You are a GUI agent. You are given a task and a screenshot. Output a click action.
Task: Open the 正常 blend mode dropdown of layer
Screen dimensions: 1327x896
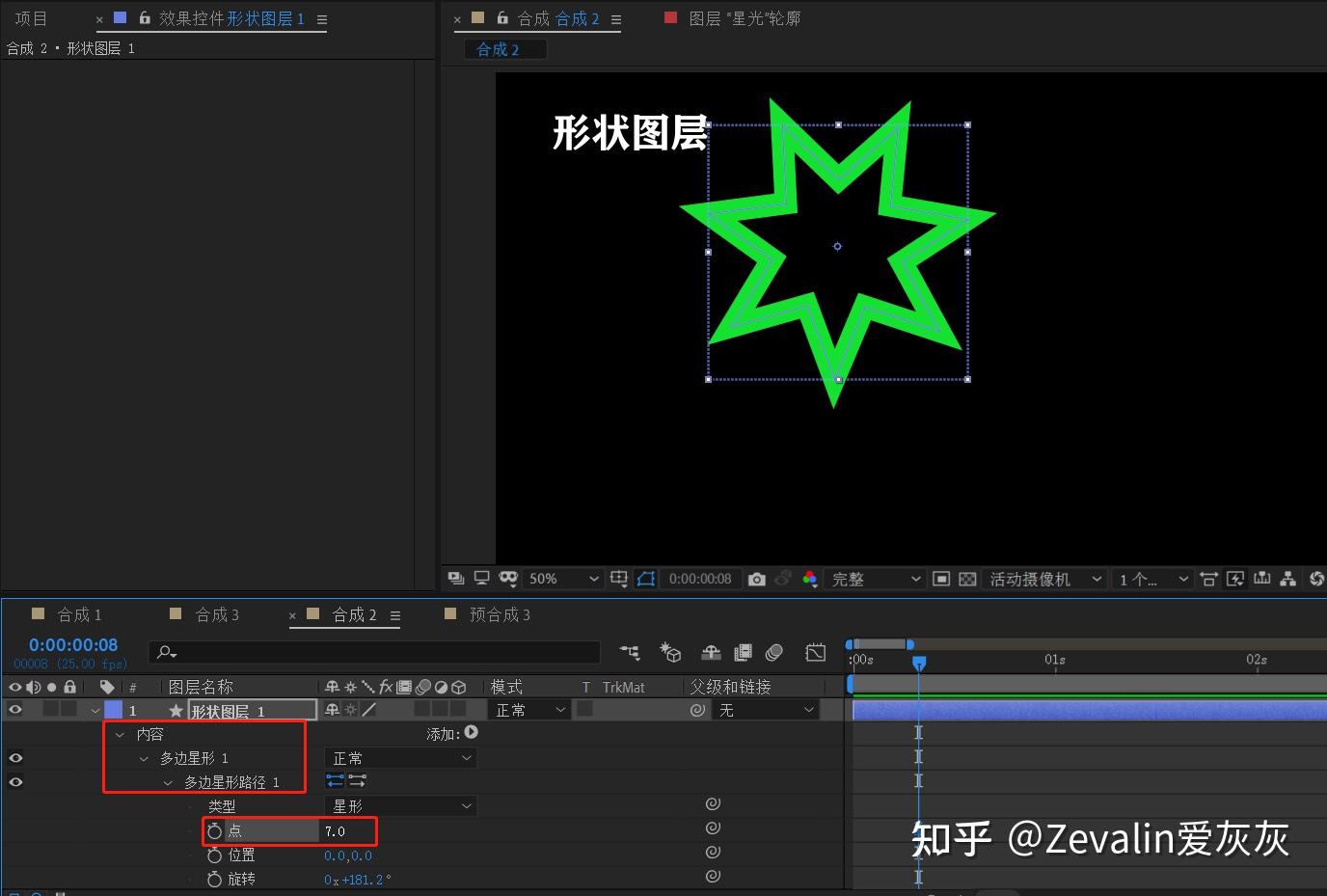528,710
